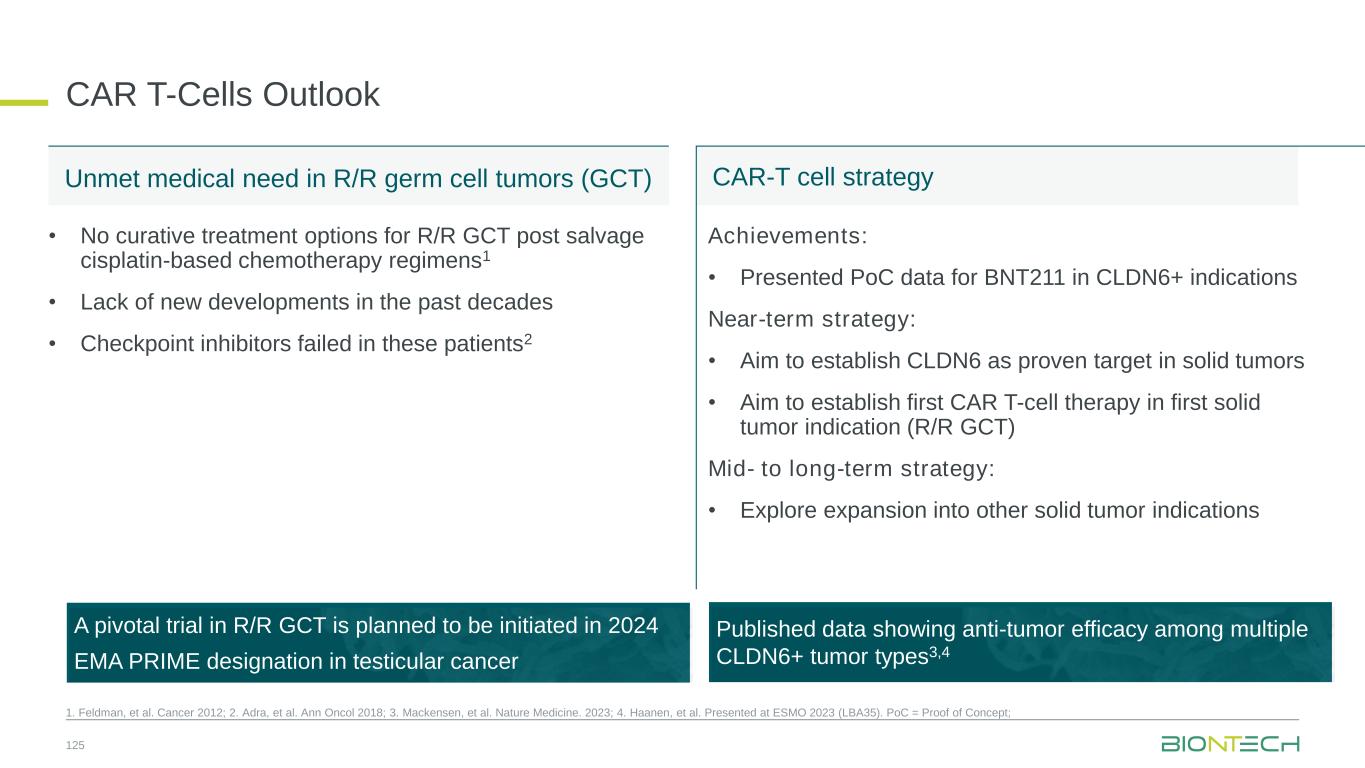Screen dimensions: 1365x768
Task: Select the slide title CAR T-Cells Outlook
Action: [223, 94]
